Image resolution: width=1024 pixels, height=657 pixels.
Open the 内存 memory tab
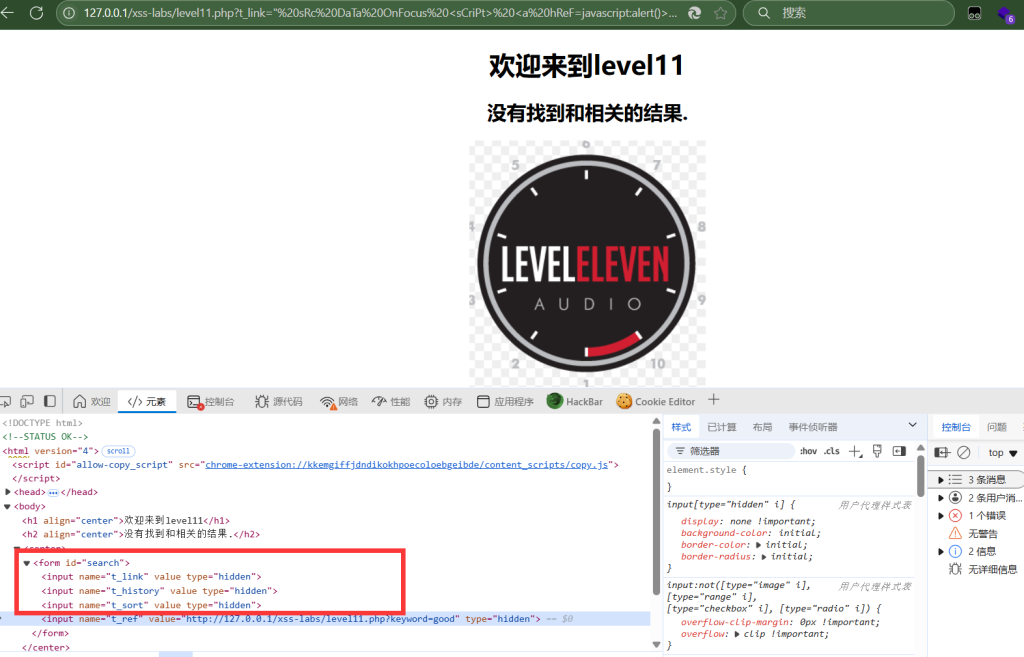click(x=443, y=401)
